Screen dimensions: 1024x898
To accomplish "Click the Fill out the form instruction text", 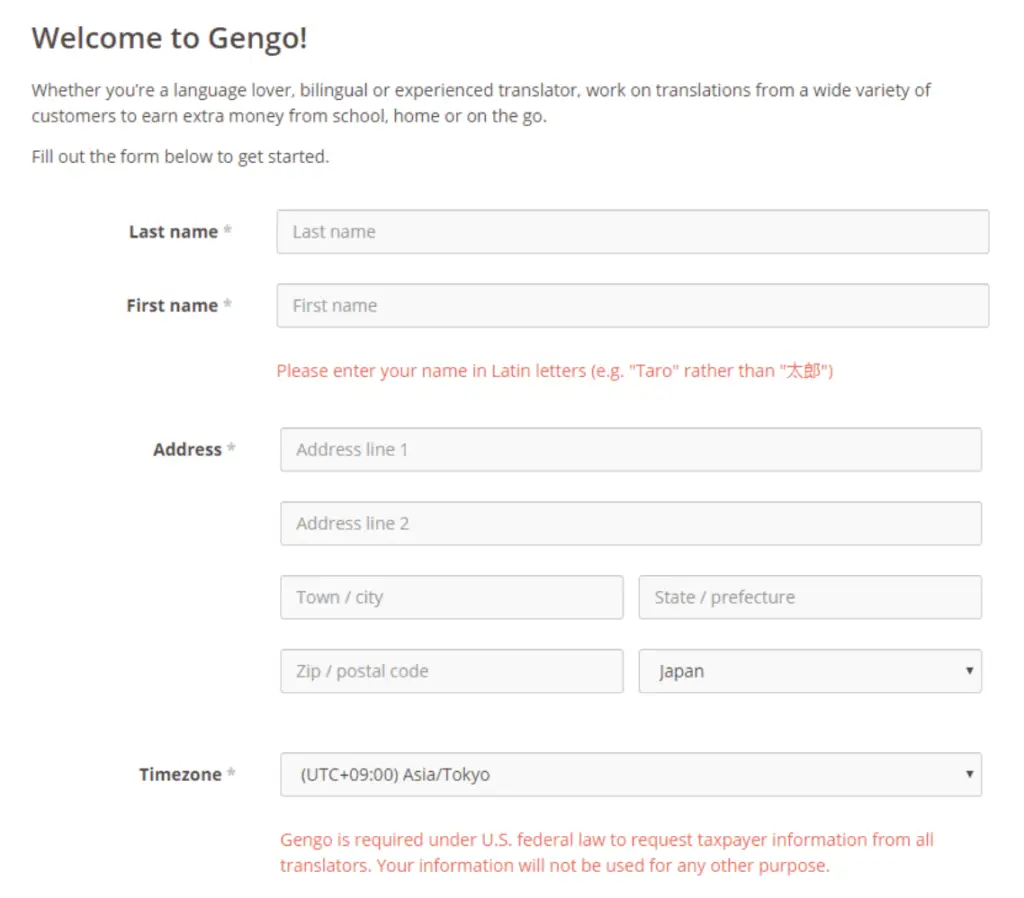I will (x=180, y=157).
